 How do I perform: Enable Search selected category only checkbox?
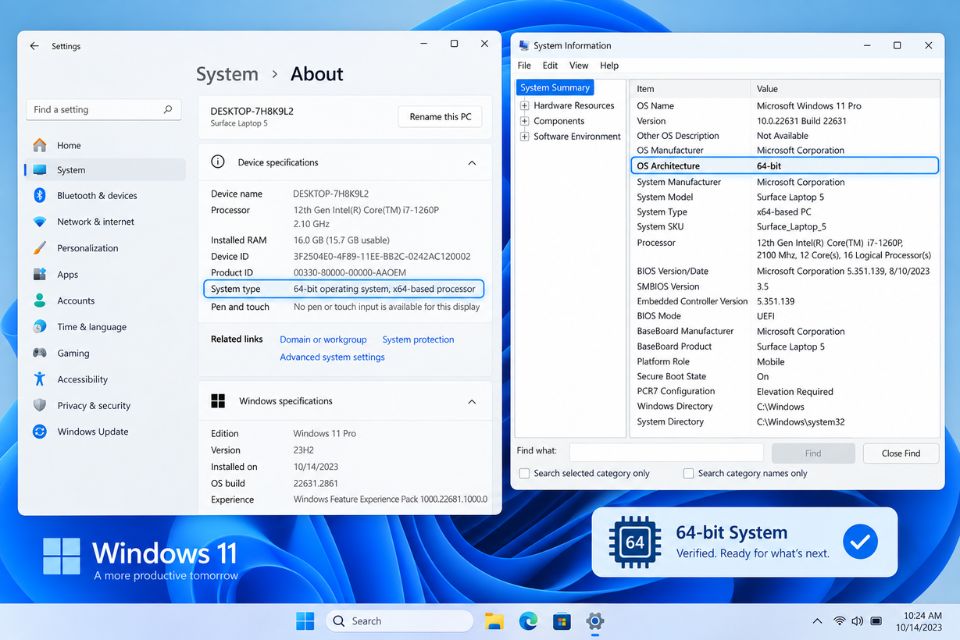coord(524,473)
